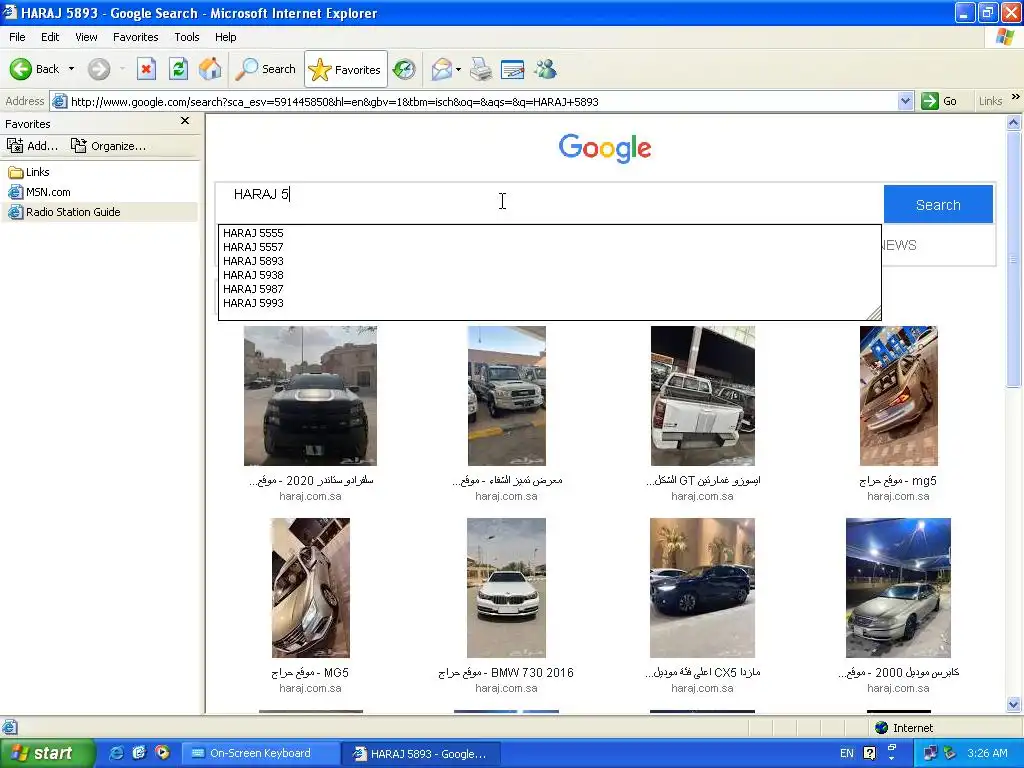Open the Search pane from the toolbar

pyautogui.click(x=265, y=69)
